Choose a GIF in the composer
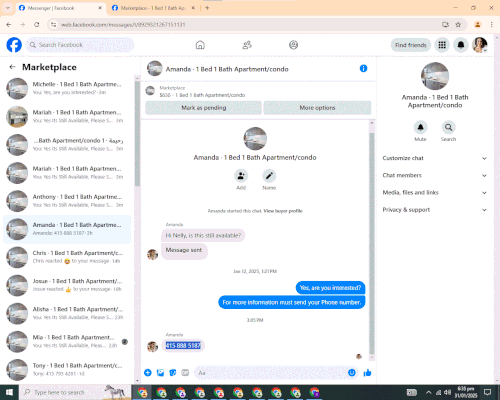500x400 pixels. pyautogui.click(x=185, y=373)
